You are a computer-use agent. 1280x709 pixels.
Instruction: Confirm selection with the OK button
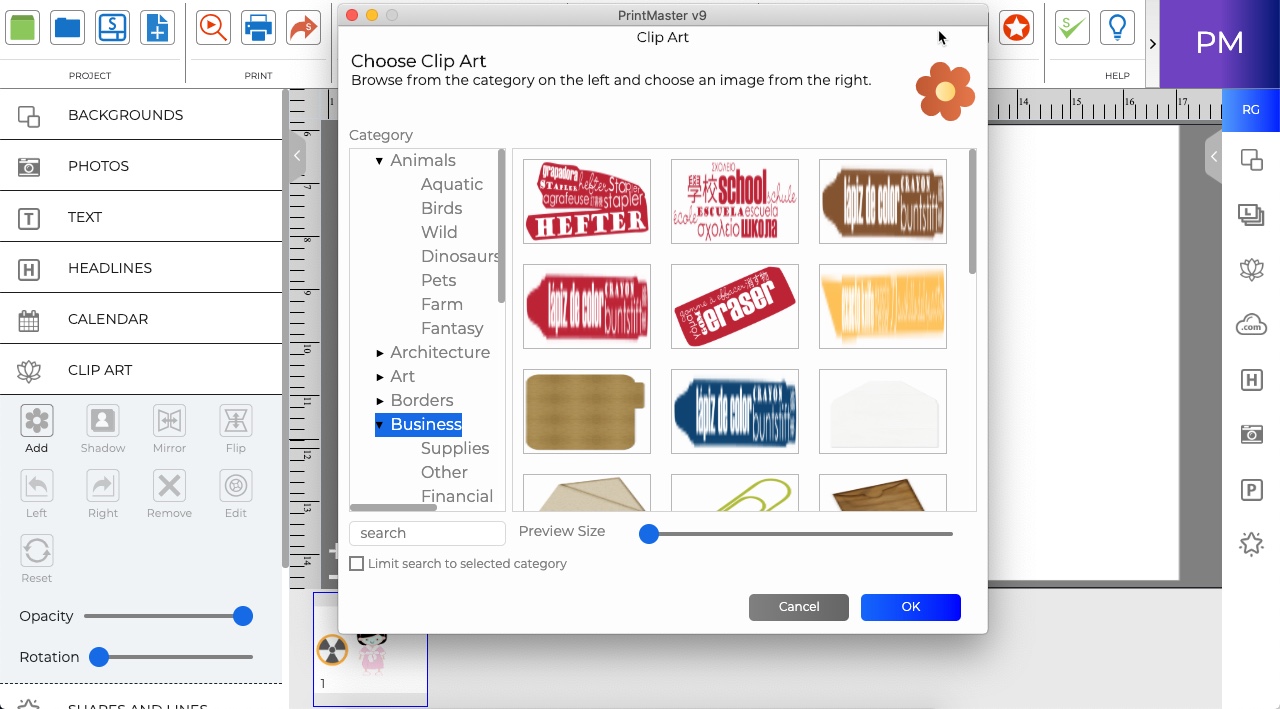coord(910,607)
